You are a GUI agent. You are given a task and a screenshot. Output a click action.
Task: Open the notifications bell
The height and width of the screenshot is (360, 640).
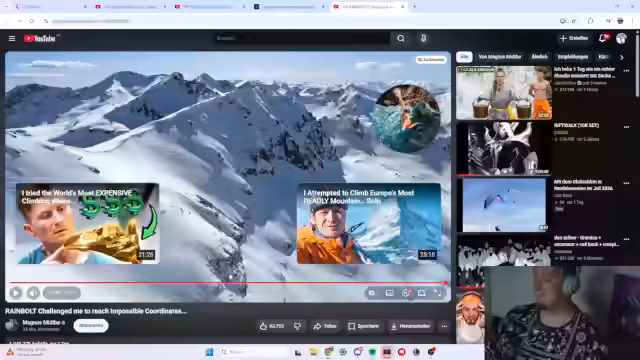[602, 38]
